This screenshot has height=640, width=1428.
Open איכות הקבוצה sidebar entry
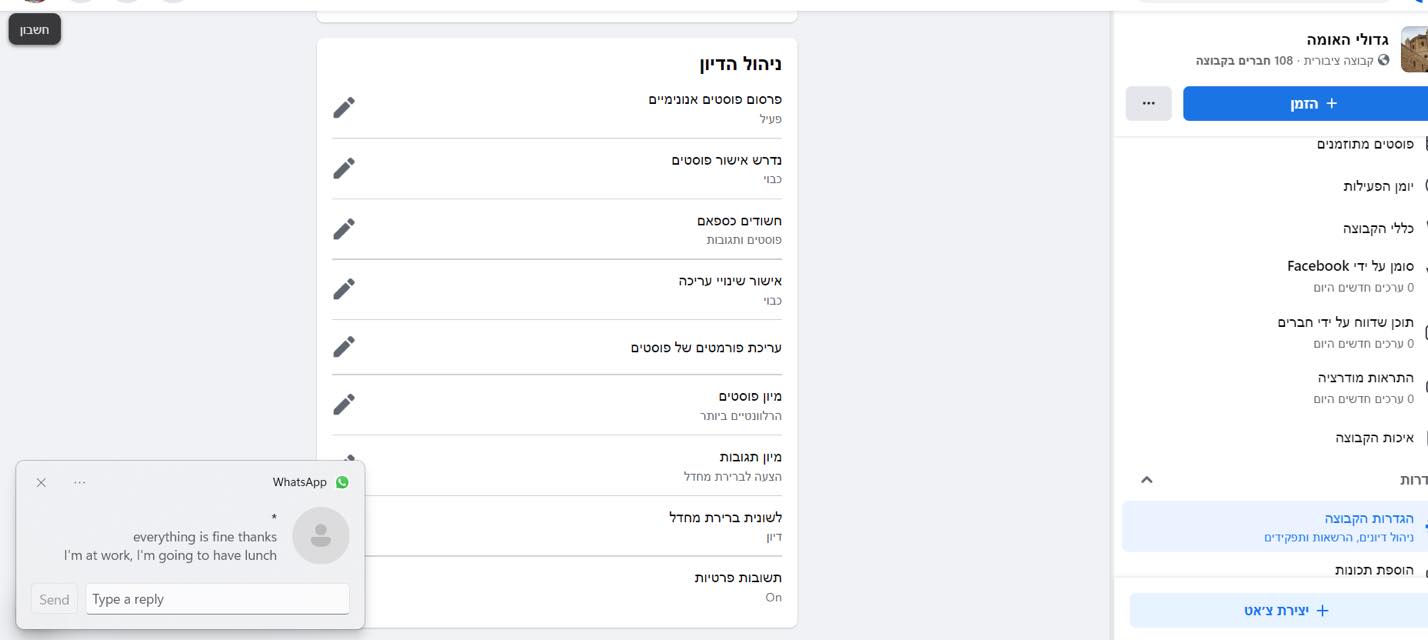point(1374,438)
